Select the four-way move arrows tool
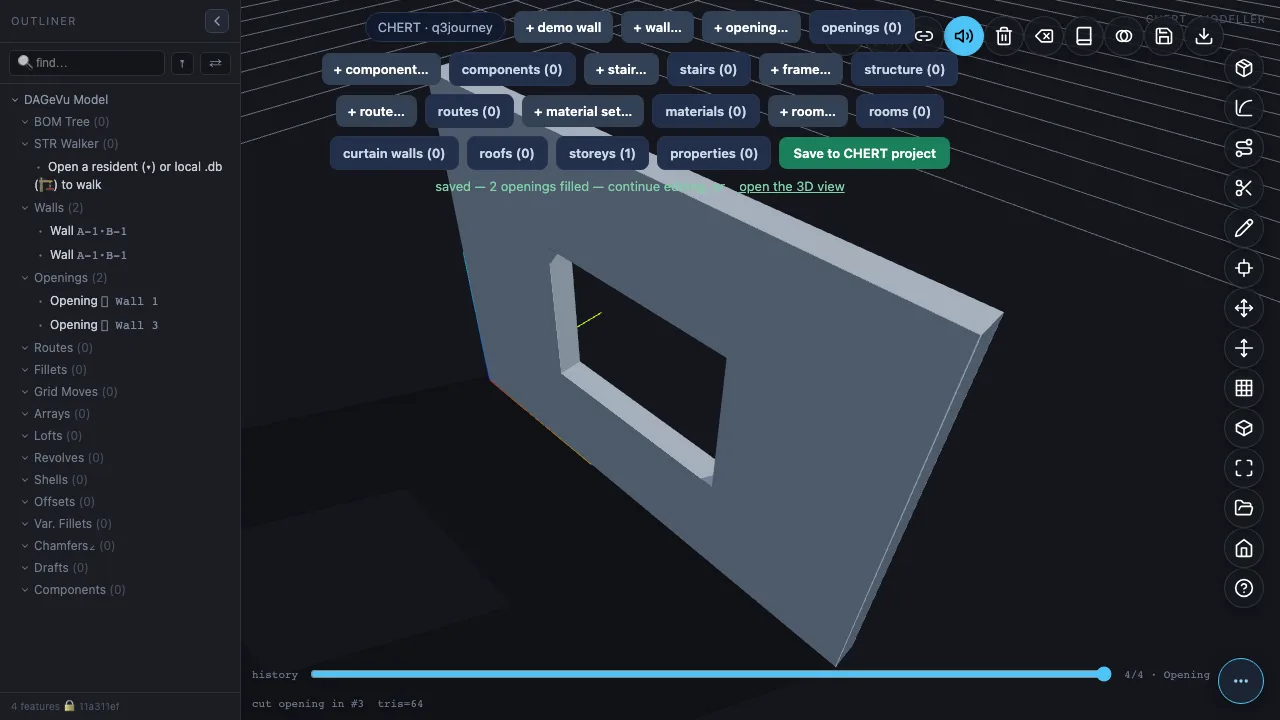Viewport: 1280px width, 720px height. [1244, 308]
